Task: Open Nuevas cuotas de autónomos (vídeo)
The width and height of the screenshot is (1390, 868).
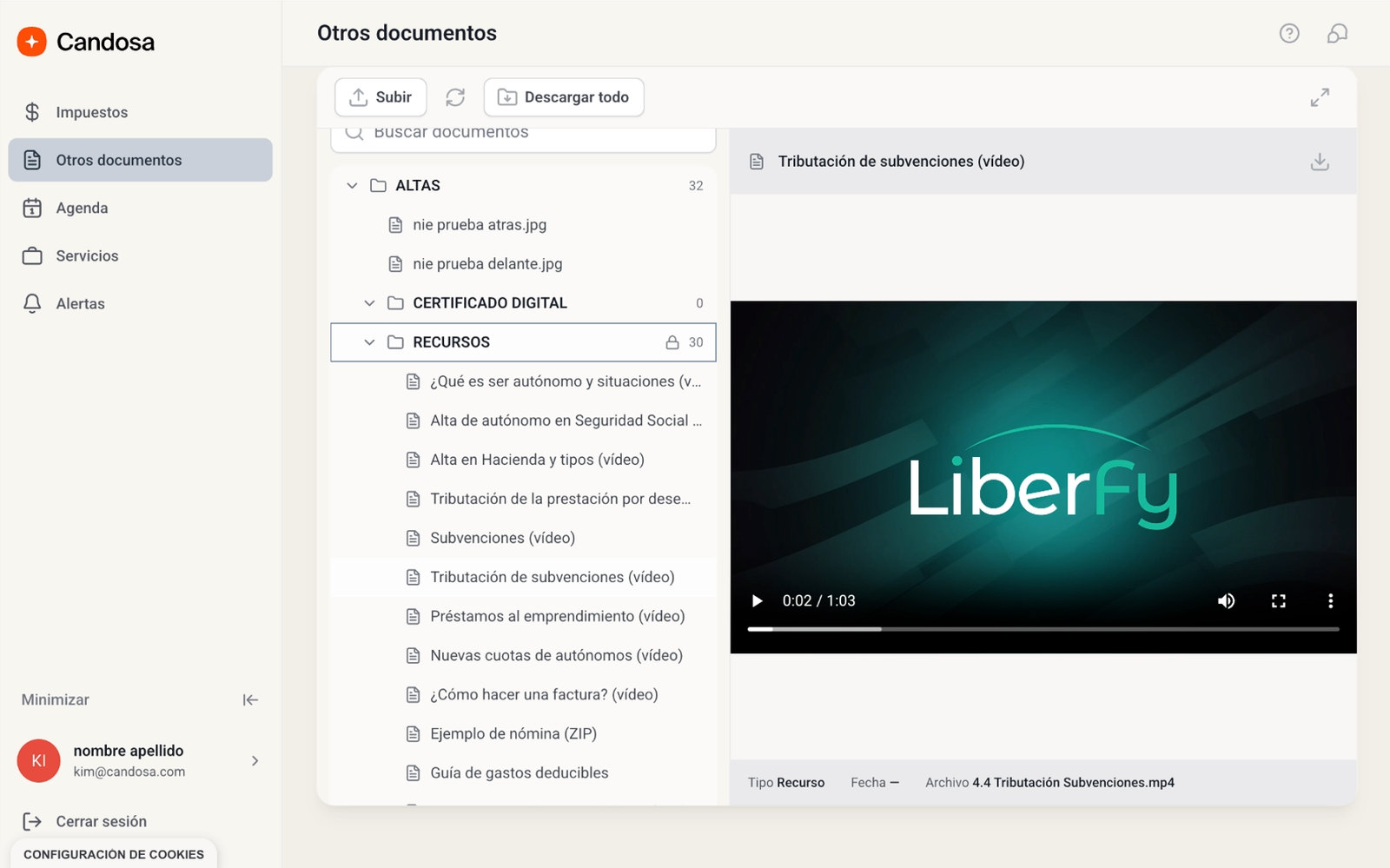Action: point(523,654)
